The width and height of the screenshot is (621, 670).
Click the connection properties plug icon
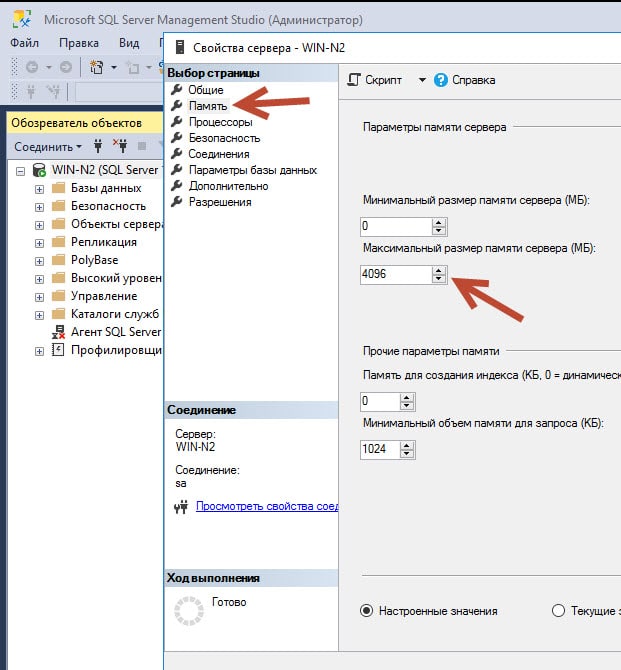[x=181, y=507]
